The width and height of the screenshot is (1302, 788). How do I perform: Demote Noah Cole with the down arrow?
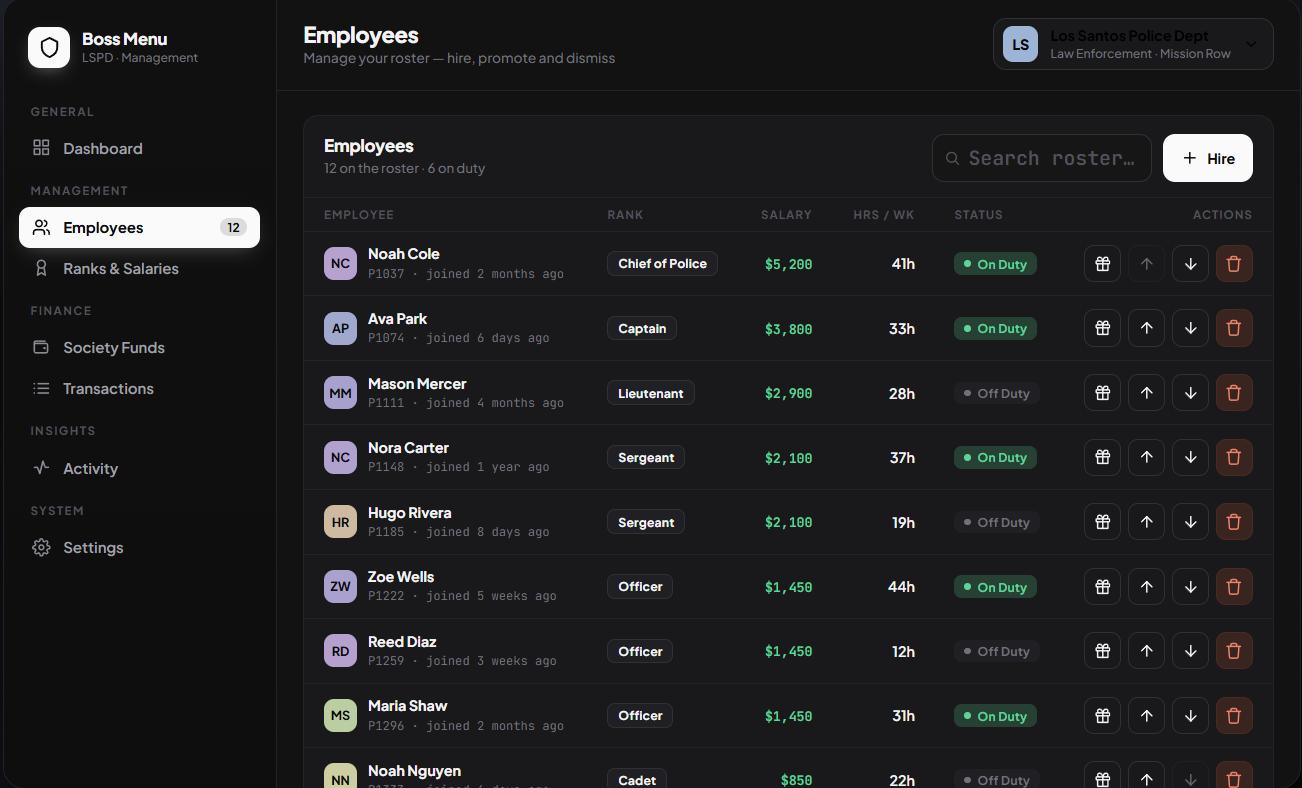pyautogui.click(x=1190, y=264)
